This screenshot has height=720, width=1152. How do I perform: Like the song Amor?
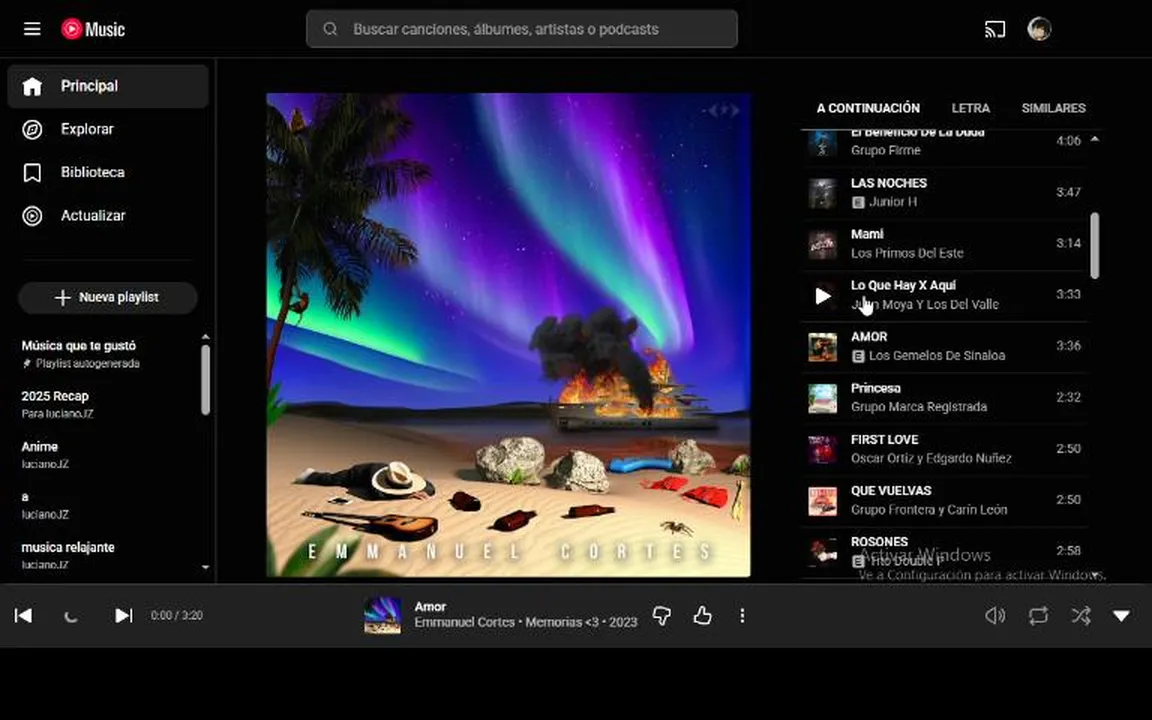pyautogui.click(x=702, y=616)
